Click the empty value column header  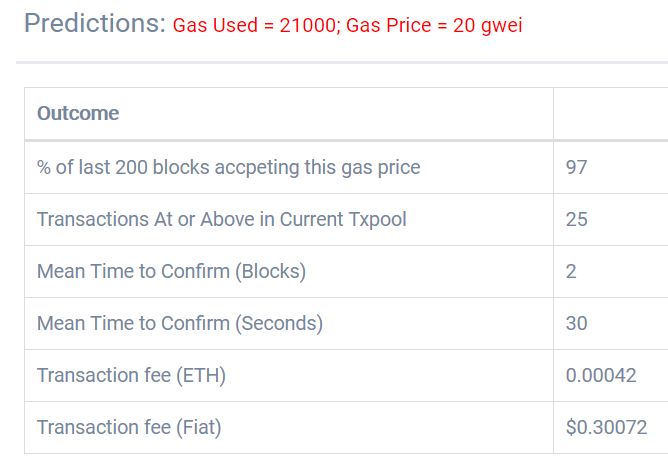610,113
